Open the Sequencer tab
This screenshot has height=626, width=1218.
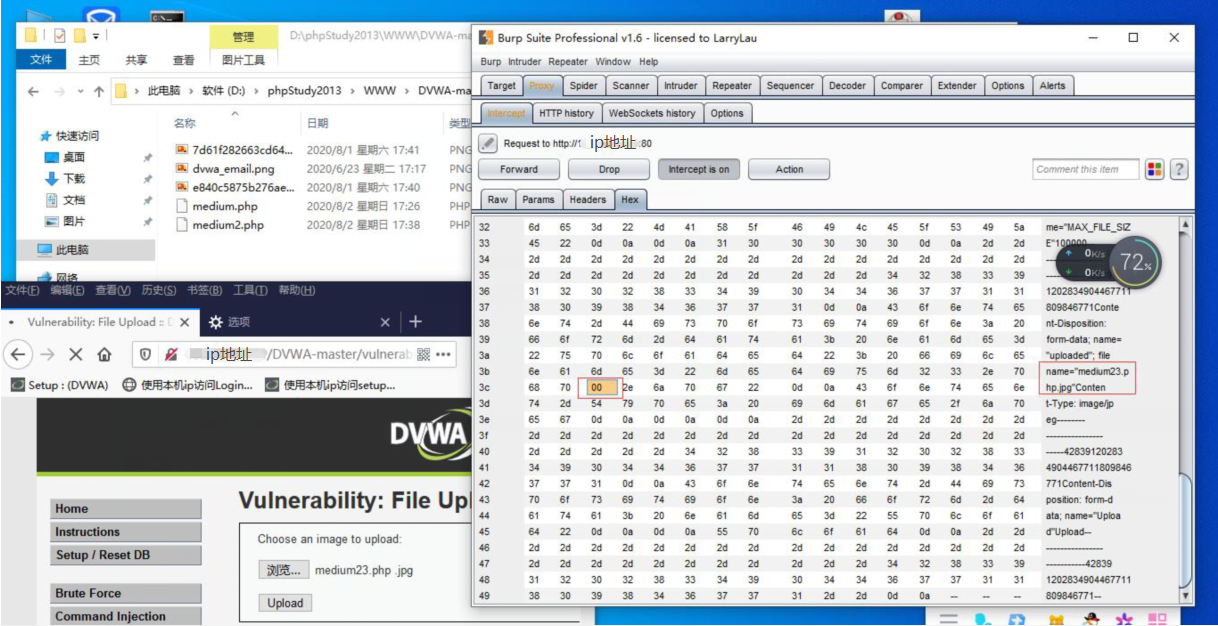[790, 85]
